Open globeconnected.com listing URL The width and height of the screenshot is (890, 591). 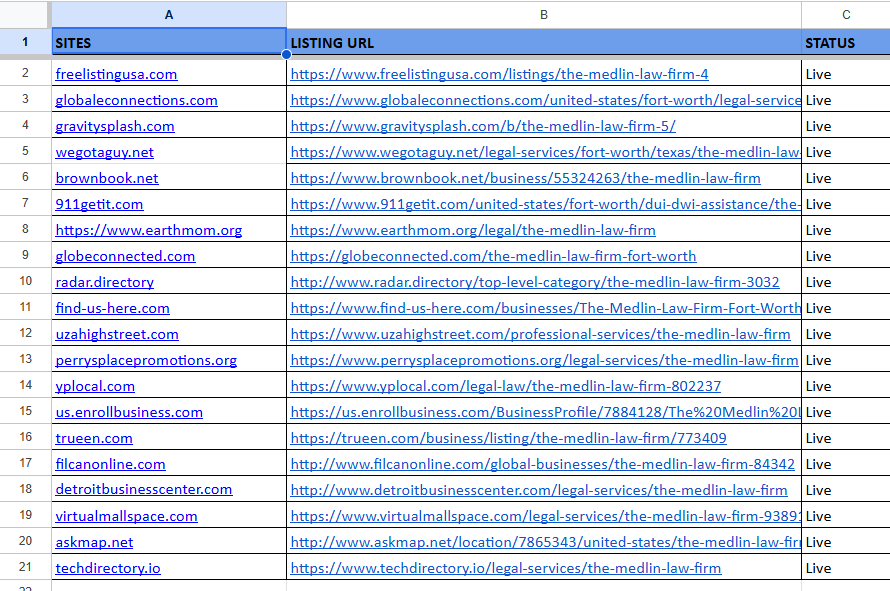coord(493,257)
